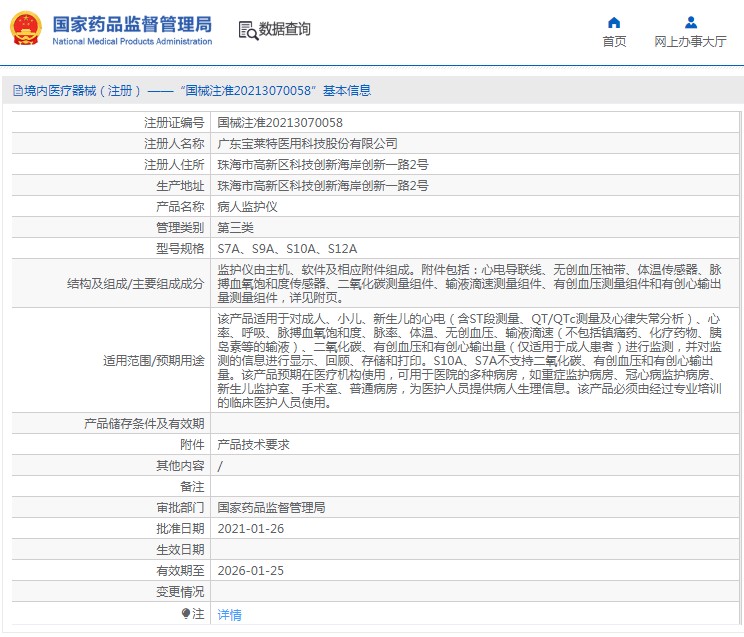Image resolution: width=744 pixels, height=637 pixels.
Task: Click the 产品储存条件及有效期 label
Action: pyautogui.click(x=144, y=423)
